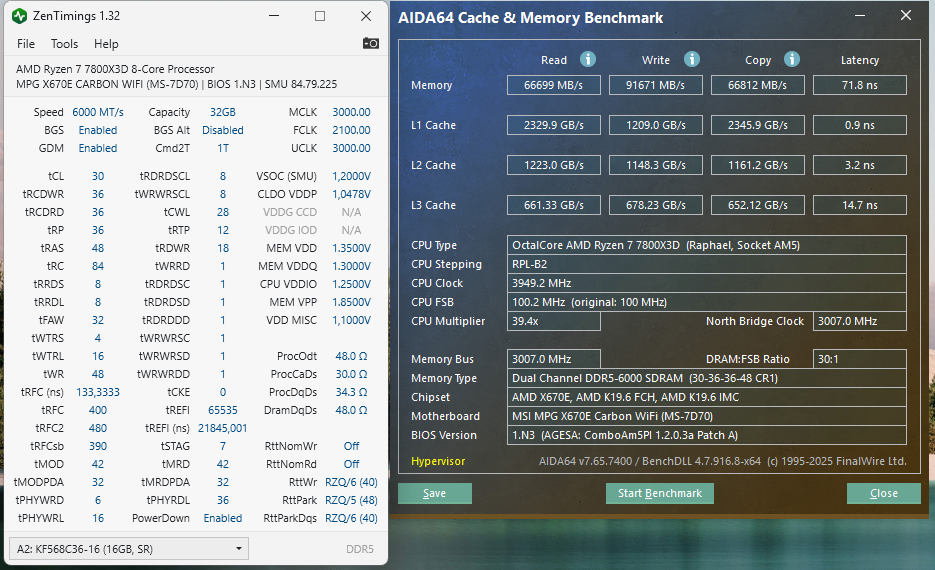Click the Cmd2T value 1T

click(222, 148)
